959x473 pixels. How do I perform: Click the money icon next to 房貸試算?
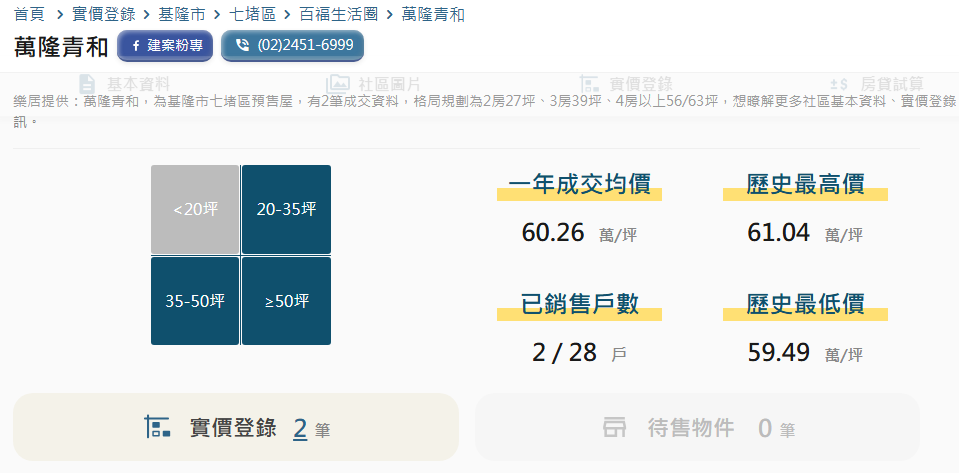840,84
